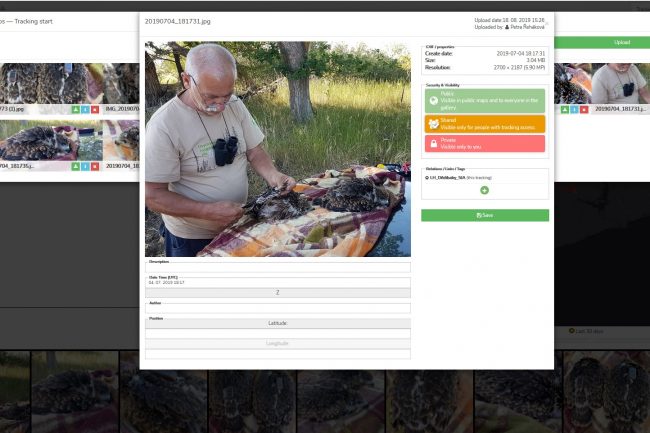Screen dimensions: 650x433
Task: Click the Latitude position field
Action: pyautogui.click(x=277, y=324)
